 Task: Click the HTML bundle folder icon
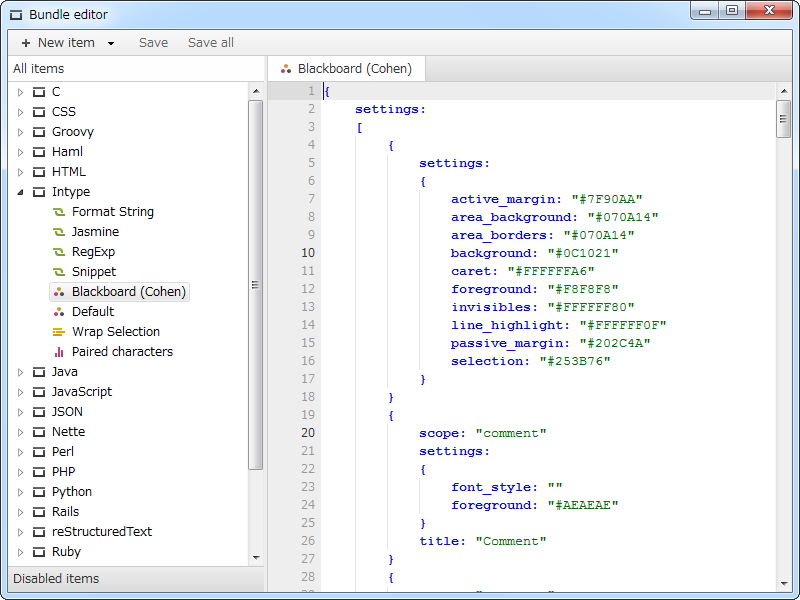point(39,172)
